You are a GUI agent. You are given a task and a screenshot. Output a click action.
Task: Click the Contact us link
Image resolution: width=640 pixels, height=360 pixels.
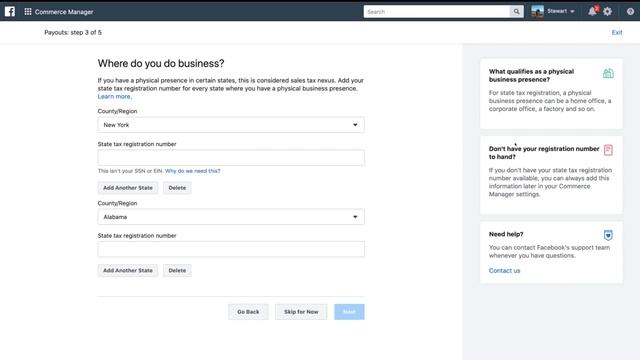point(504,271)
